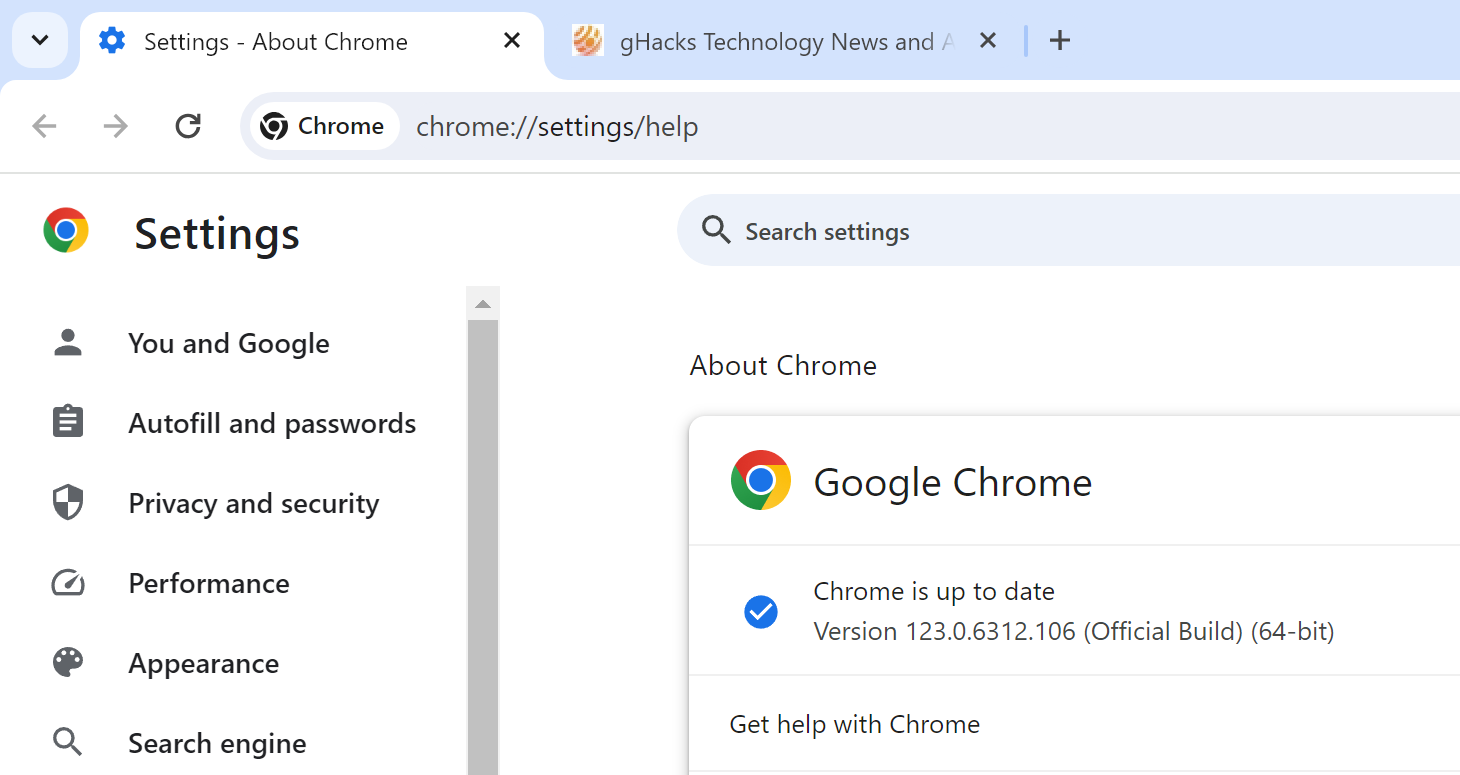Click the magnifier icon in Search settings
This screenshot has width=1460, height=775.
point(716,231)
